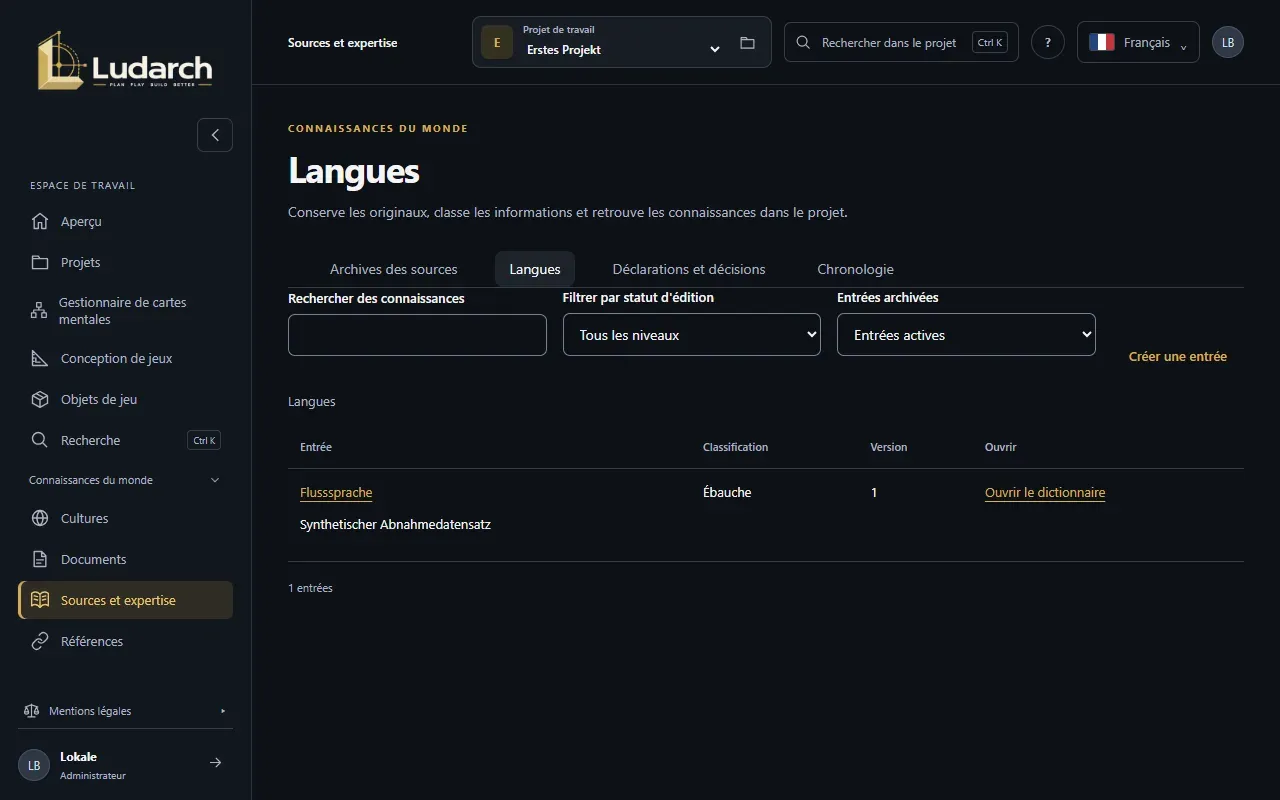Click Rechercher dans le projet search box
The width and height of the screenshot is (1280, 800).
pyautogui.click(x=901, y=42)
